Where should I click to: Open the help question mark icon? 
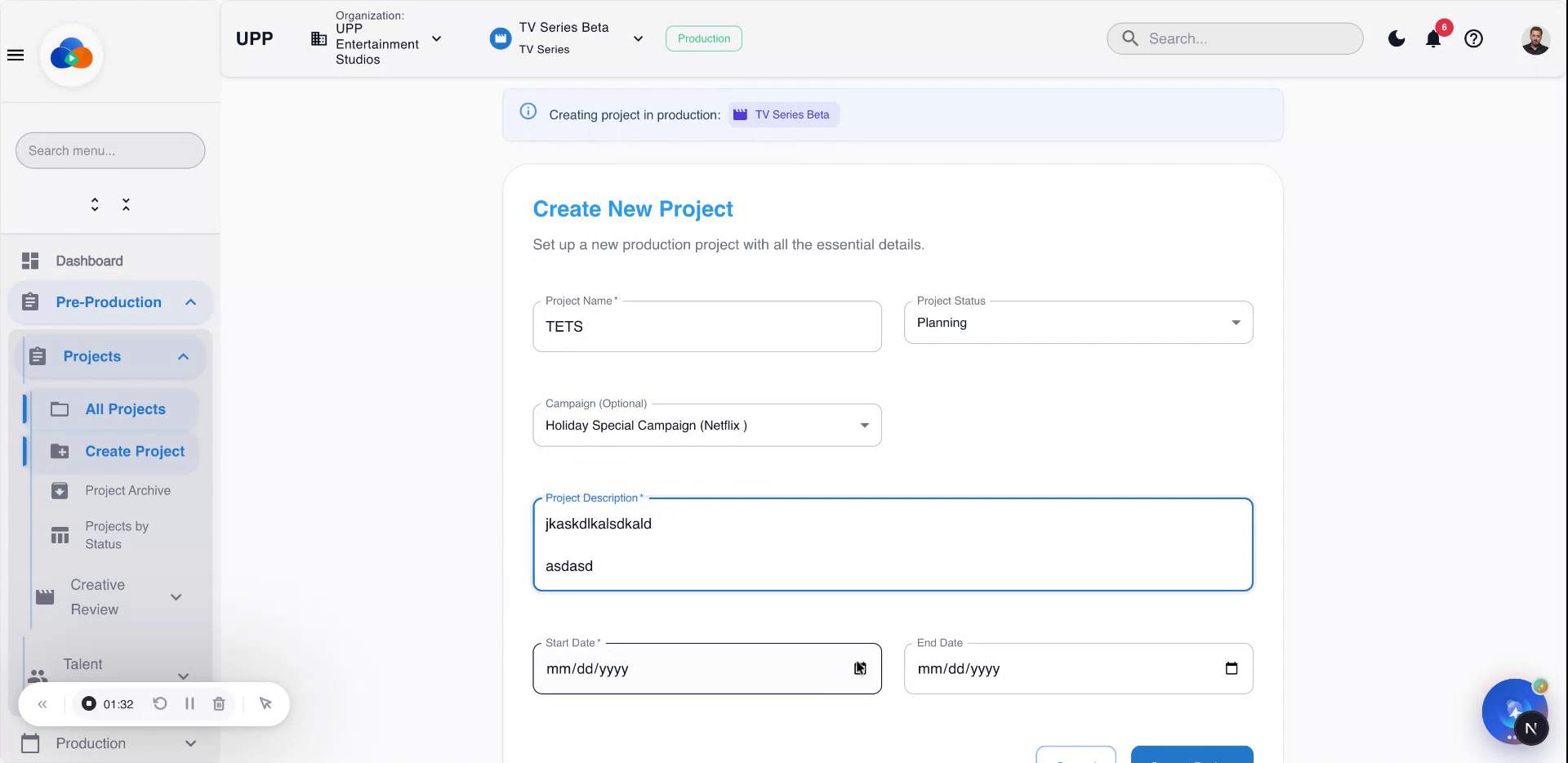pos(1473,38)
